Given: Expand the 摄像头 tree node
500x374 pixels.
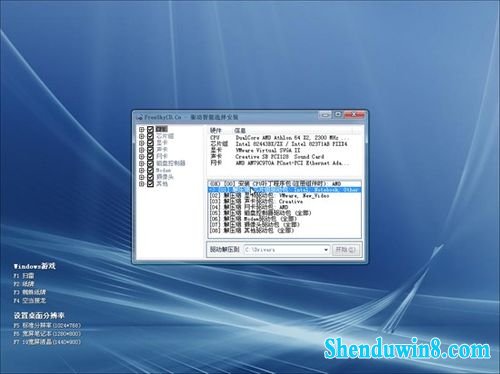Looking at the screenshot, I should [x=142, y=177].
